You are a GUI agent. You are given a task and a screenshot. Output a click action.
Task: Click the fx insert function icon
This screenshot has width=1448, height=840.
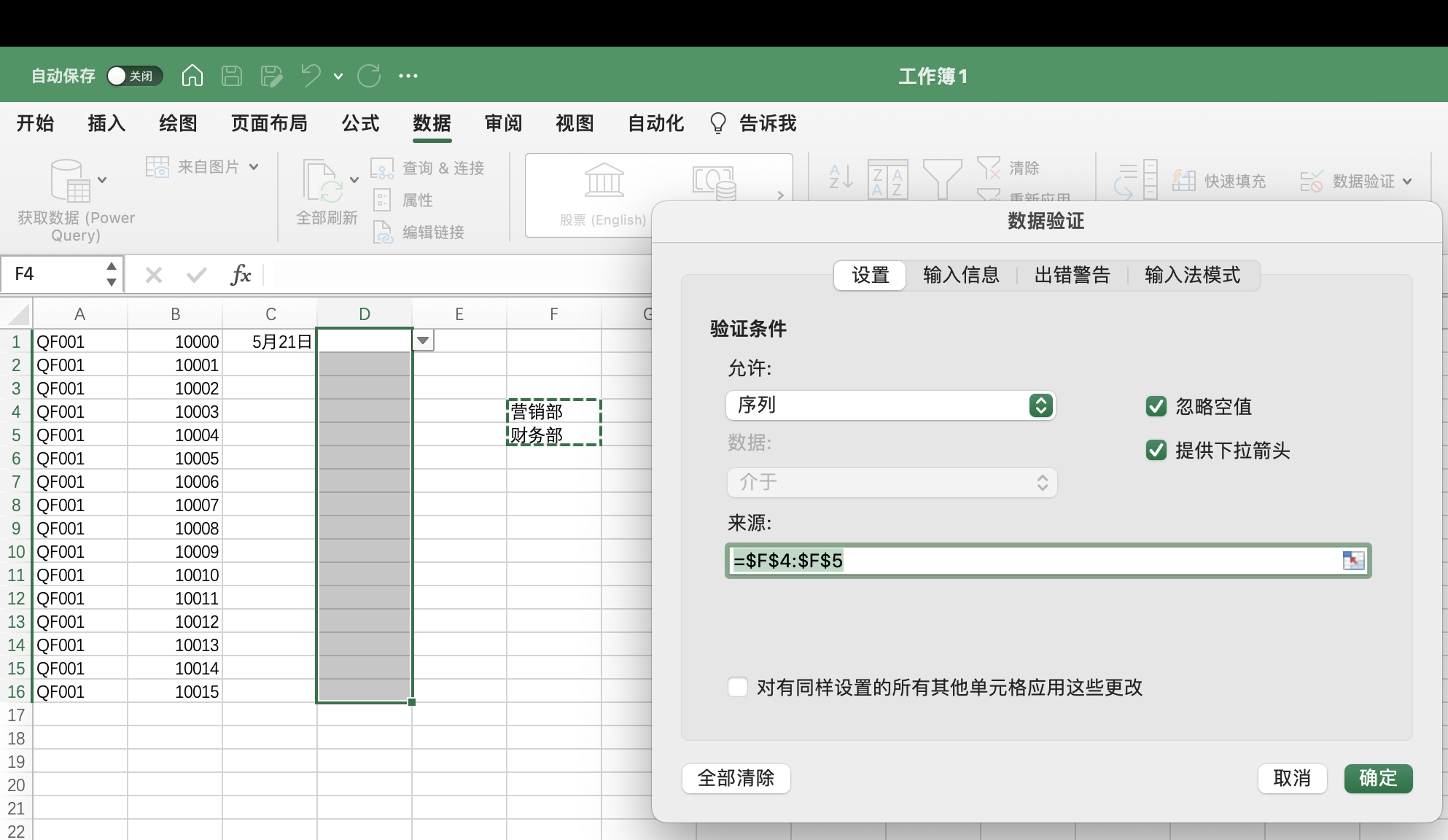[x=241, y=275]
